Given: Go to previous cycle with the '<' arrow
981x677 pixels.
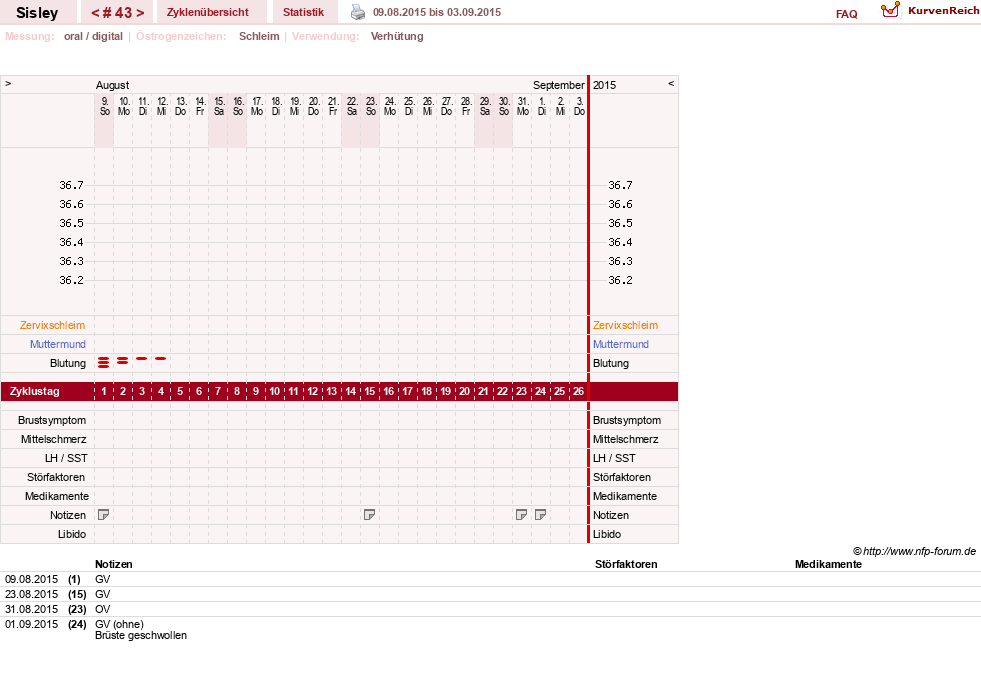Looking at the screenshot, I should (x=94, y=13).
